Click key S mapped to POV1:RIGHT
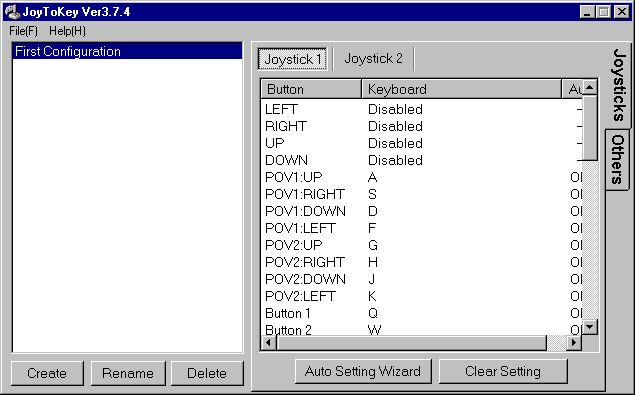This screenshot has width=635, height=395. click(372, 194)
